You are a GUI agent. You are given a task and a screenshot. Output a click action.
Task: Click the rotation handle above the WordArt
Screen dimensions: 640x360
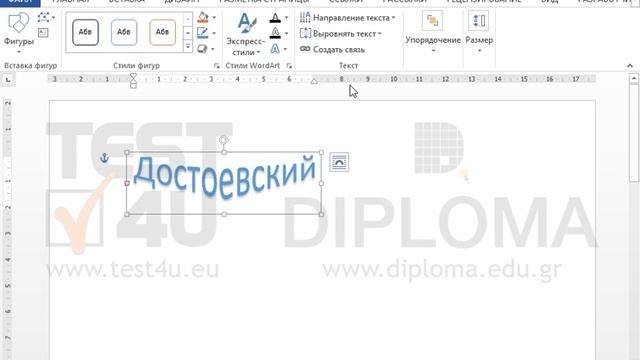click(x=224, y=140)
